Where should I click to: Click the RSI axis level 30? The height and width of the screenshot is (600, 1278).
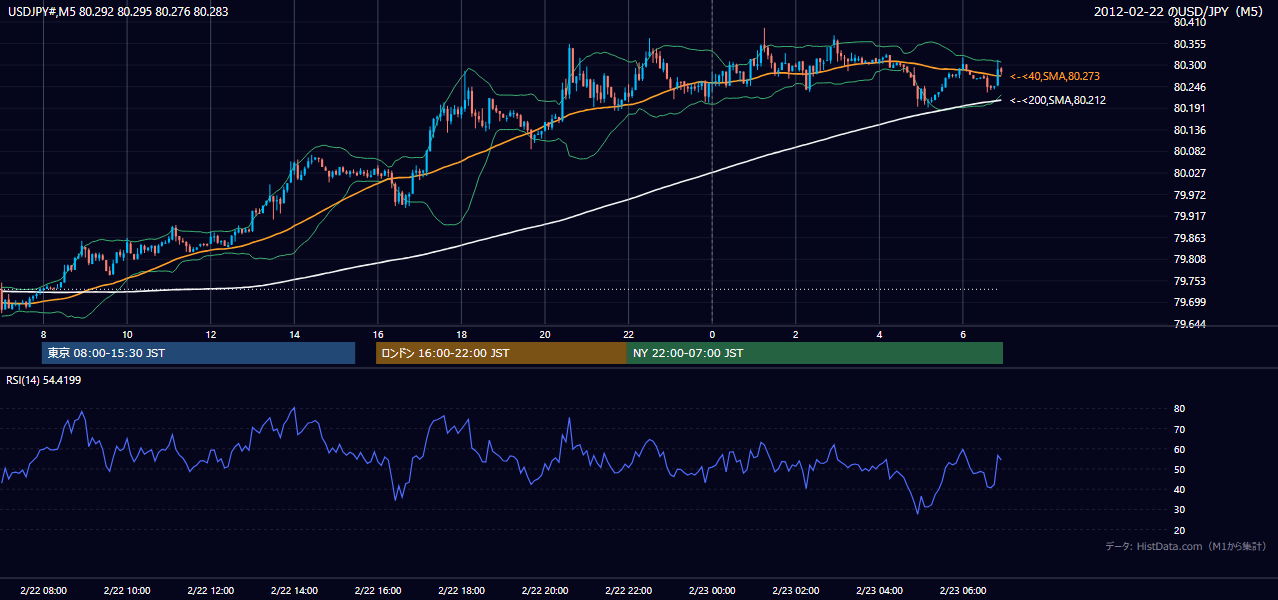pos(1179,510)
